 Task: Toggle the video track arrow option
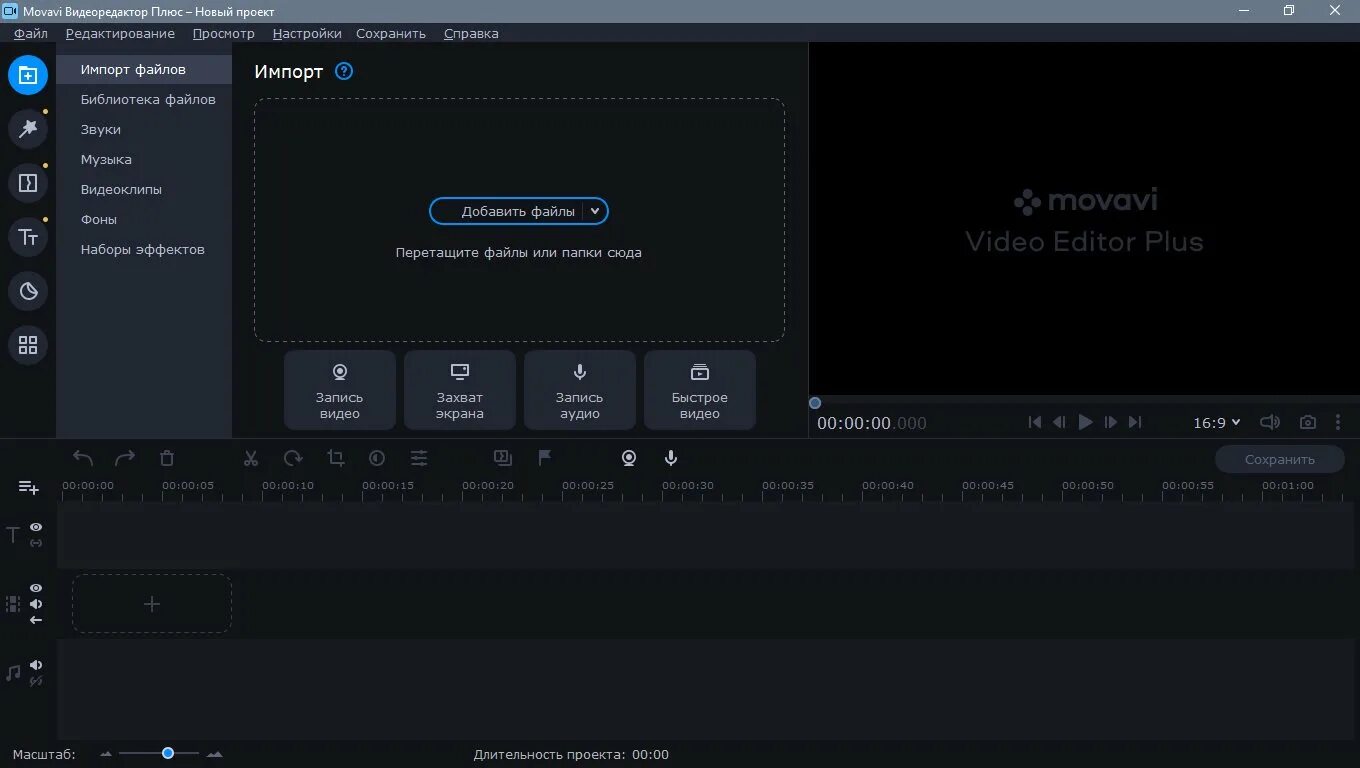click(36, 620)
